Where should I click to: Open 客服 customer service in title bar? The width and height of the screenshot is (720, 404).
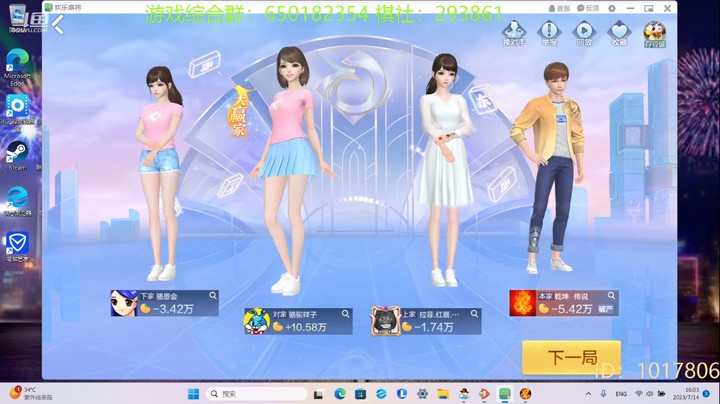point(559,8)
